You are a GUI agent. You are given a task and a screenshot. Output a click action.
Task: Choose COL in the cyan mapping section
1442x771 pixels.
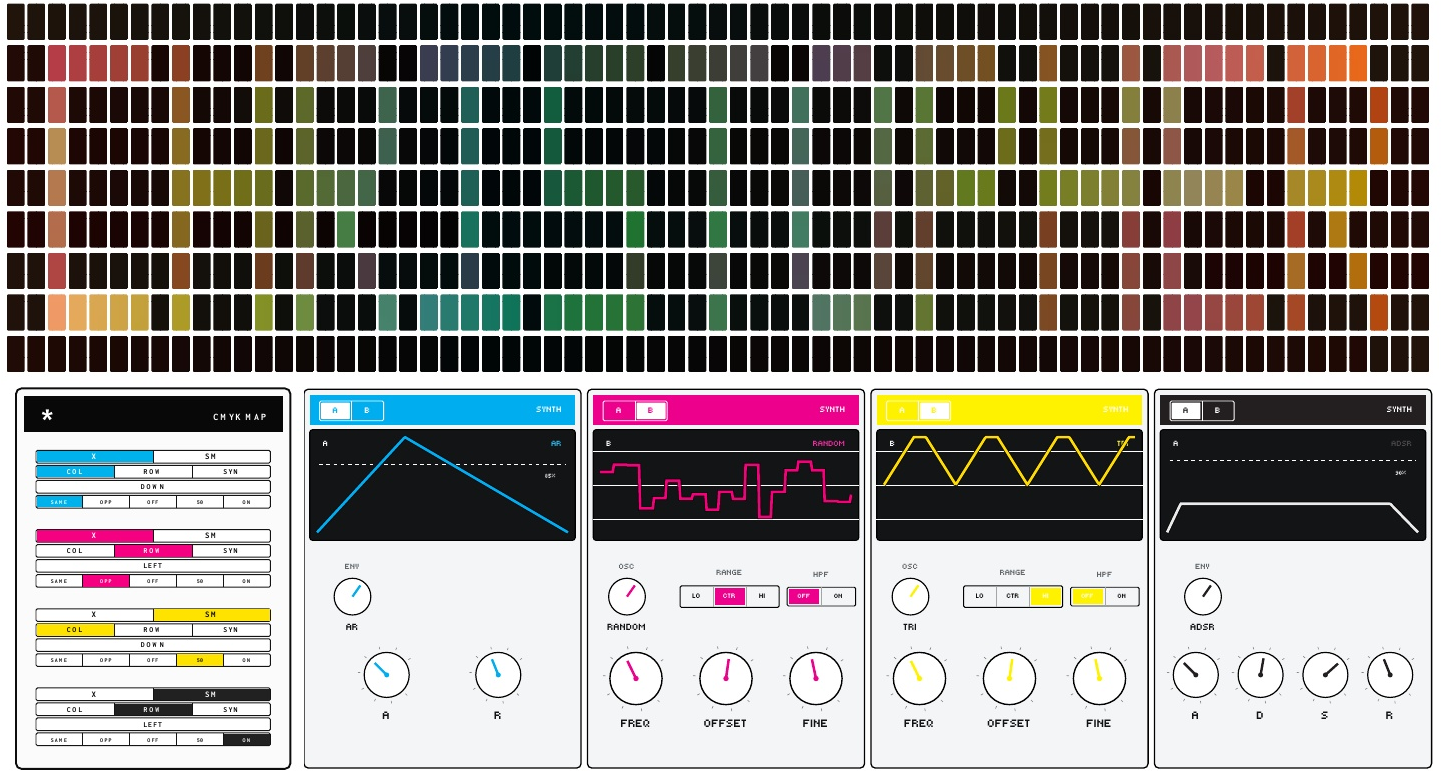(x=75, y=471)
